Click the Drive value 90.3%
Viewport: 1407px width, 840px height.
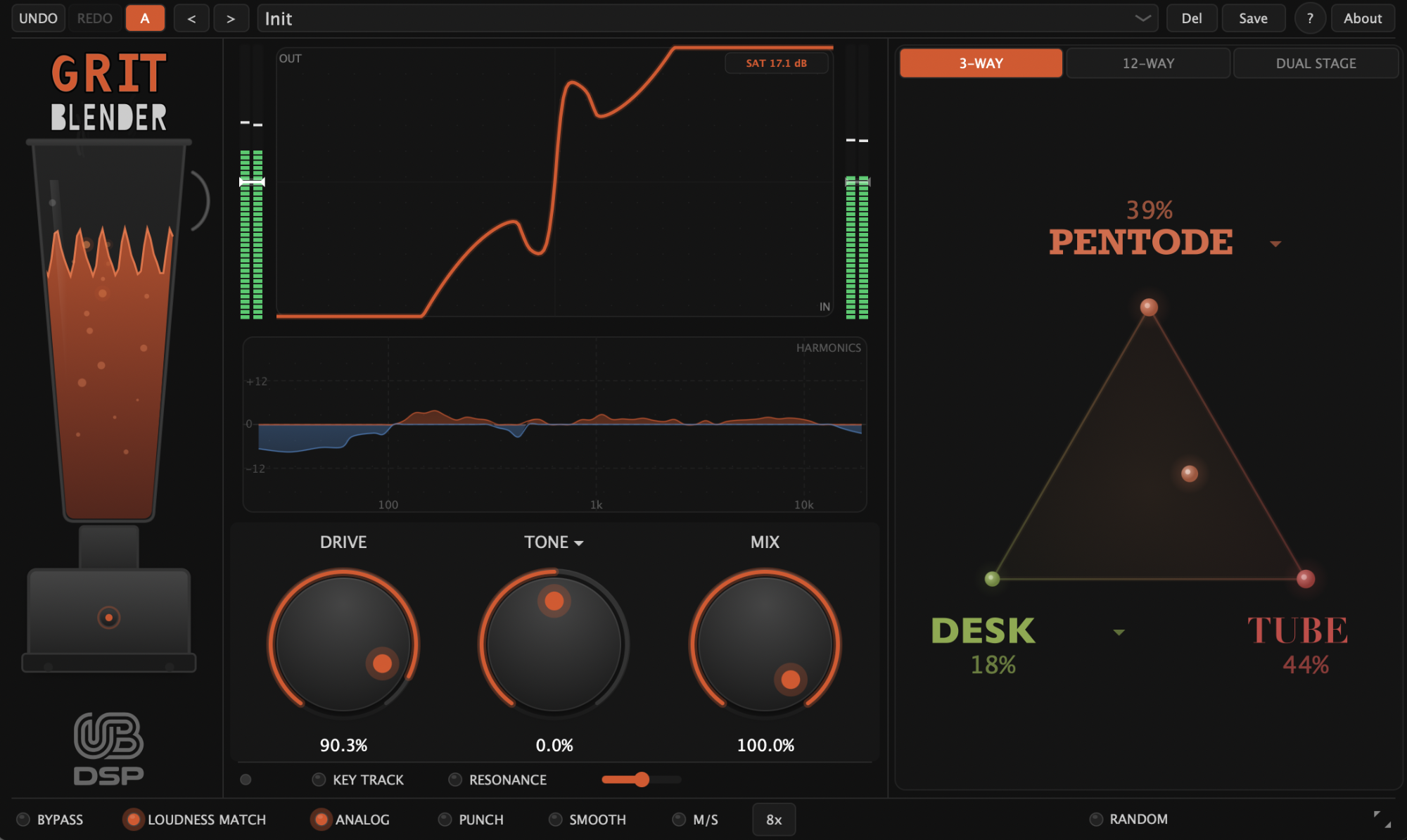point(343,745)
